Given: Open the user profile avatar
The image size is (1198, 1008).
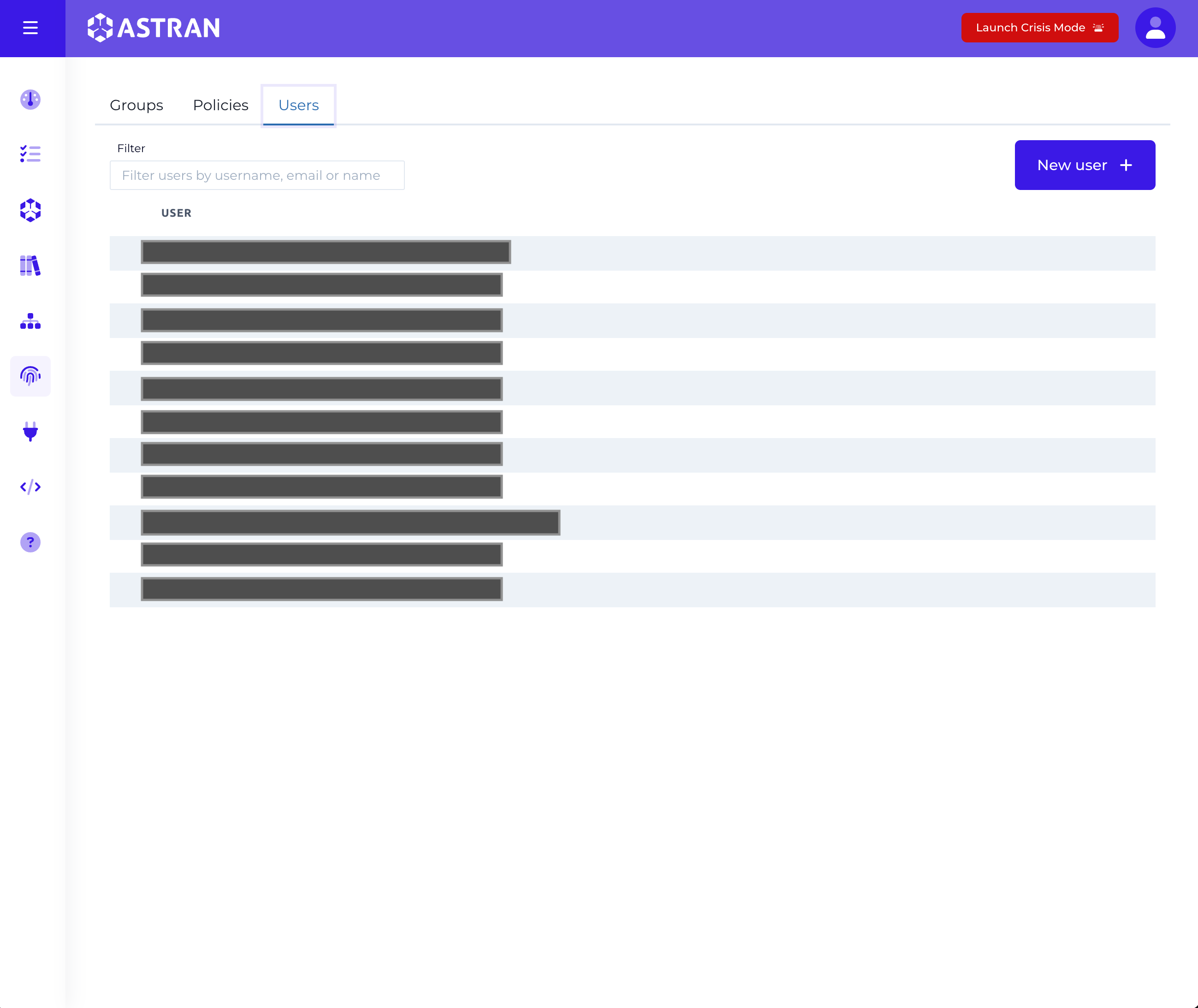Looking at the screenshot, I should pos(1155,27).
